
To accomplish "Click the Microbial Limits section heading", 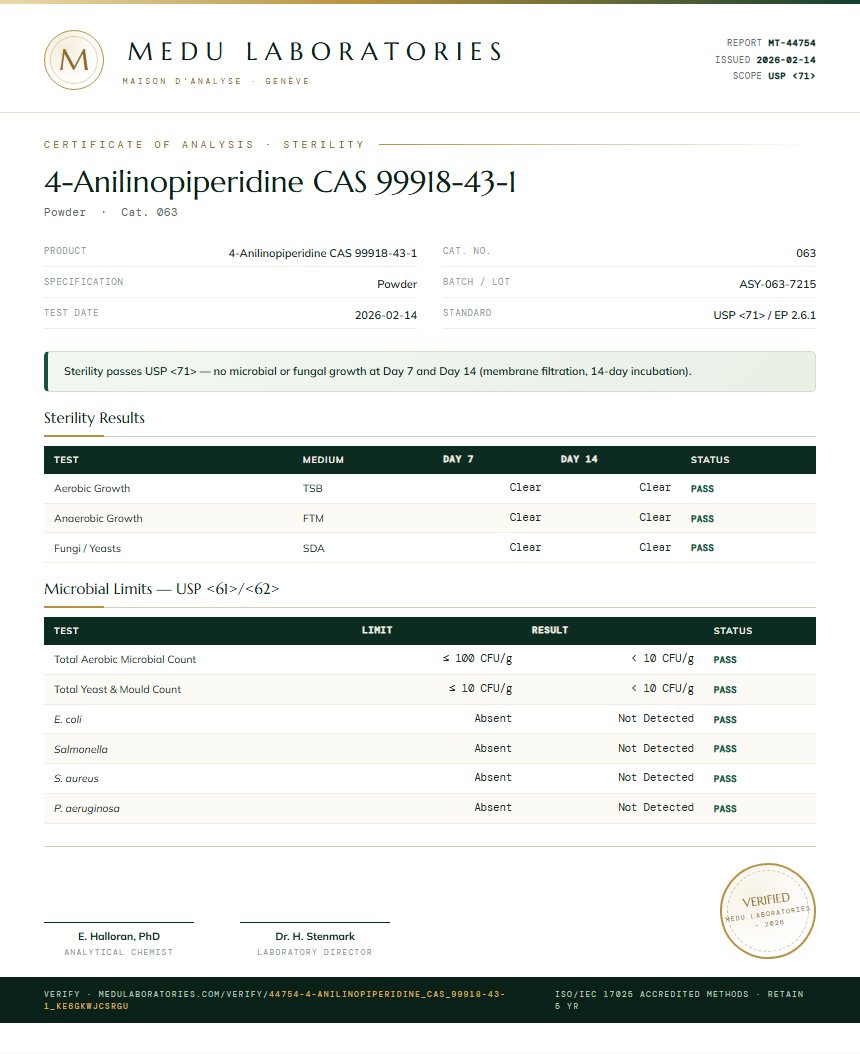I will pyautogui.click(x=161, y=589).
